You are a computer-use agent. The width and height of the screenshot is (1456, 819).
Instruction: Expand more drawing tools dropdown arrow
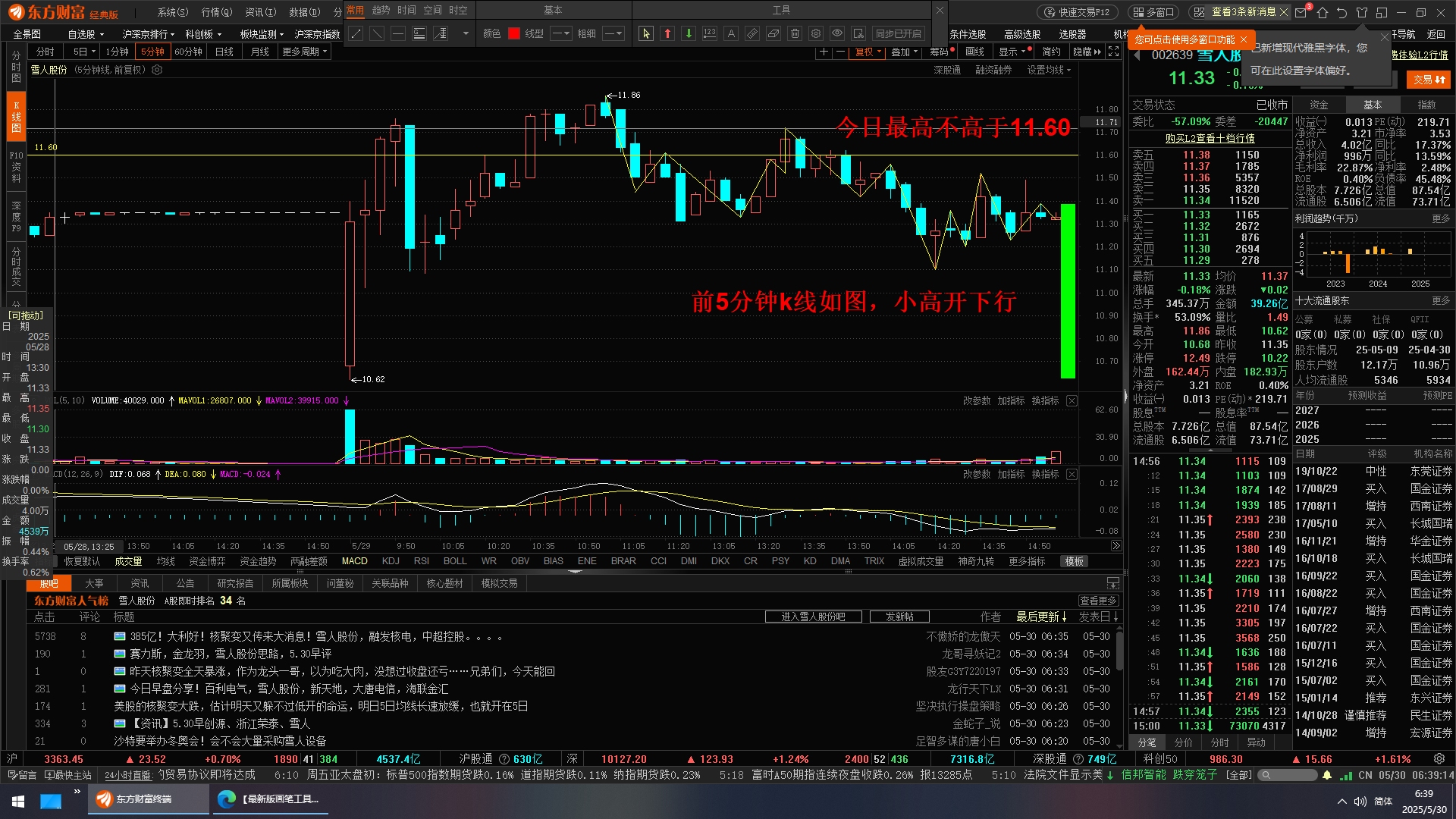click(x=465, y=34)
